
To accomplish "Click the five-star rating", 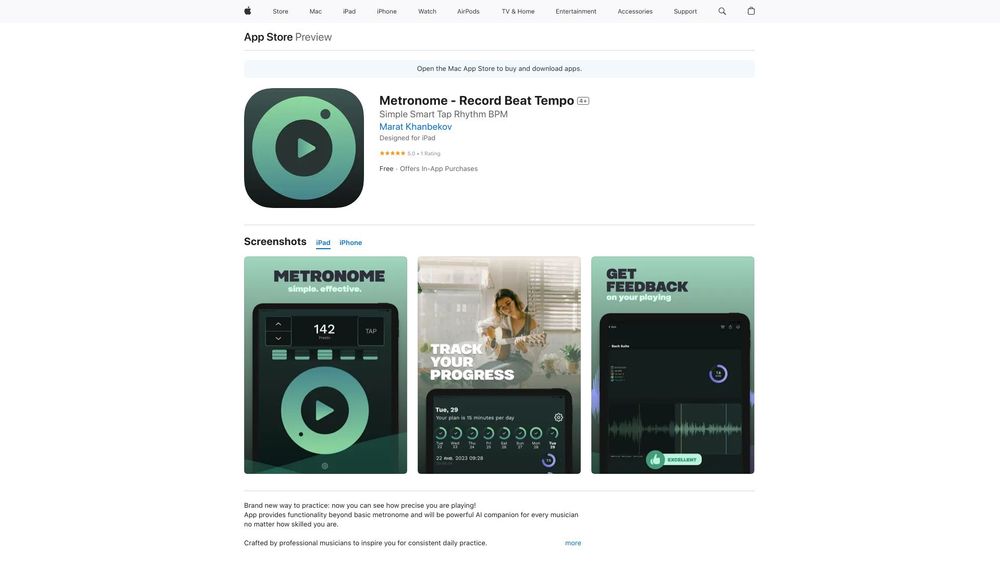I will (392, 154).
